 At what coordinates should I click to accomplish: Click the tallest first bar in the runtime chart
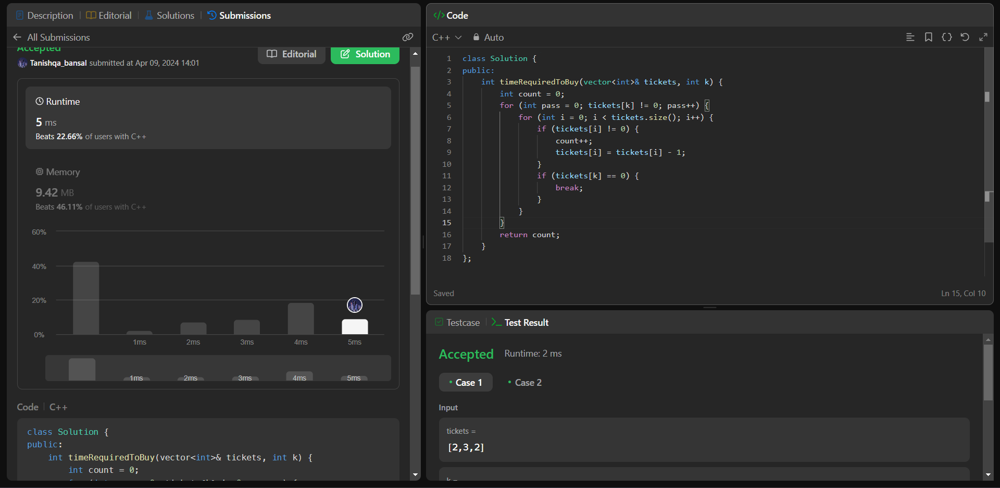pyautogui.click(x=86, y=298)
